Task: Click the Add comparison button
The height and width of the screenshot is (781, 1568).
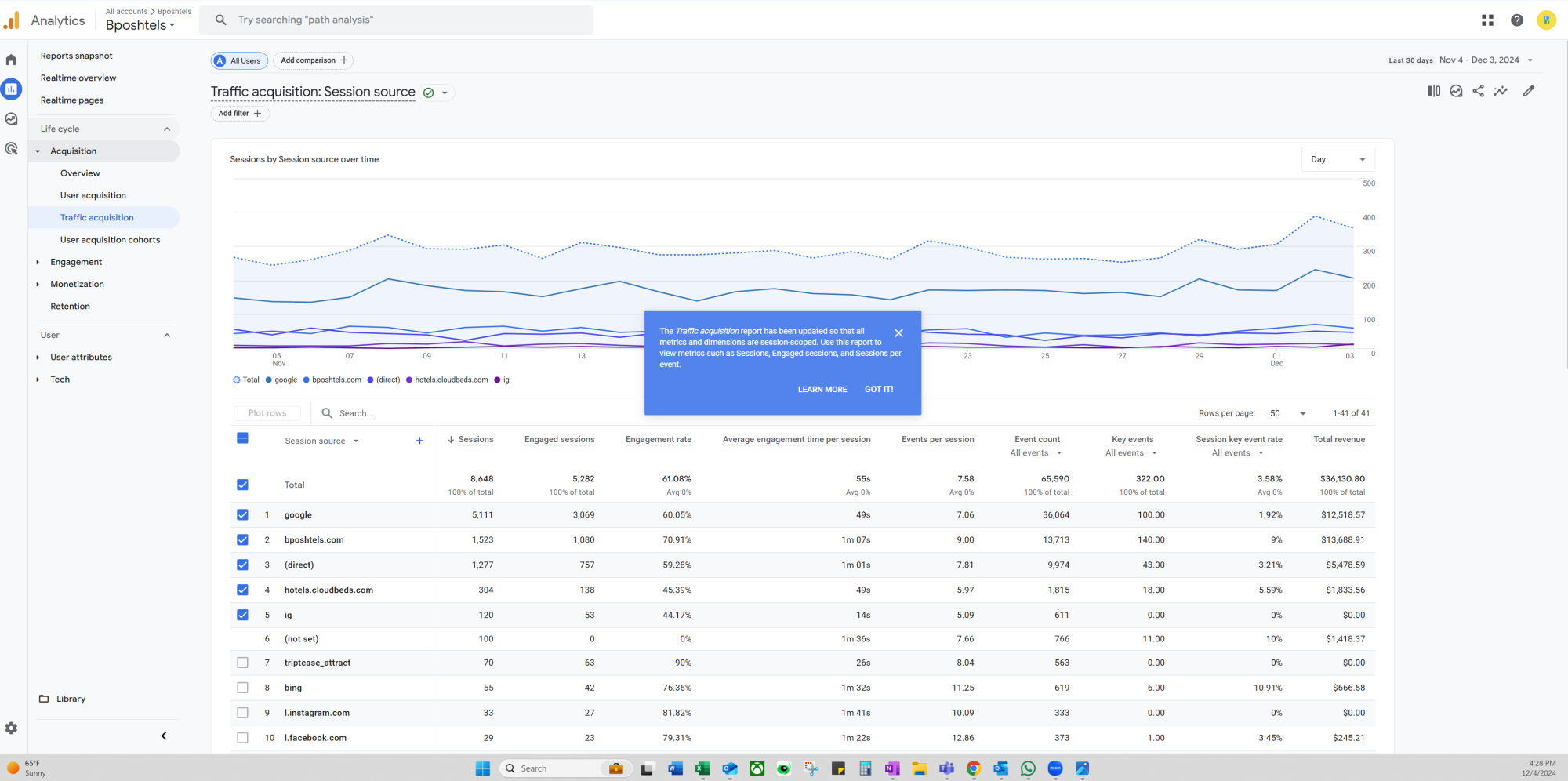Action: [314, 60]
